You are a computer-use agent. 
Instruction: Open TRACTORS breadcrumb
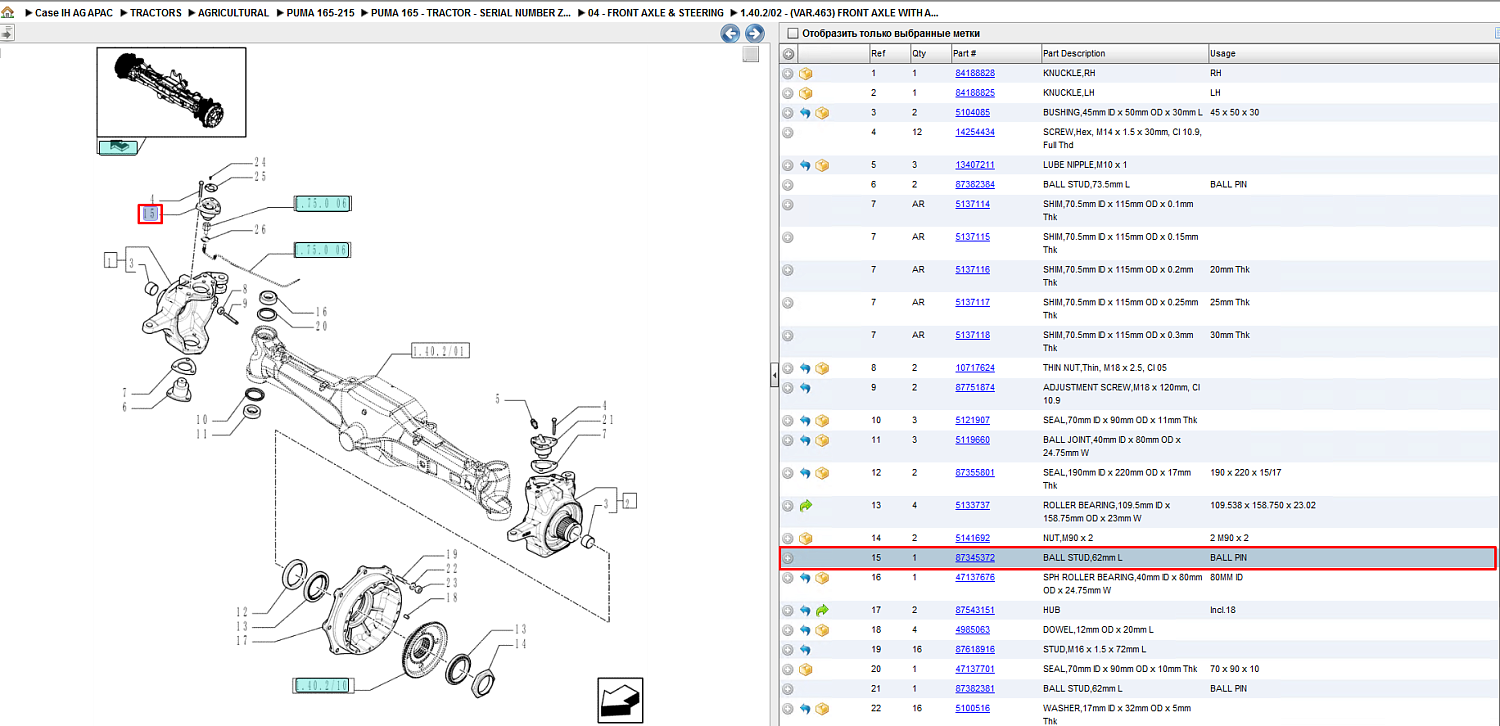(x=156, y=13)
